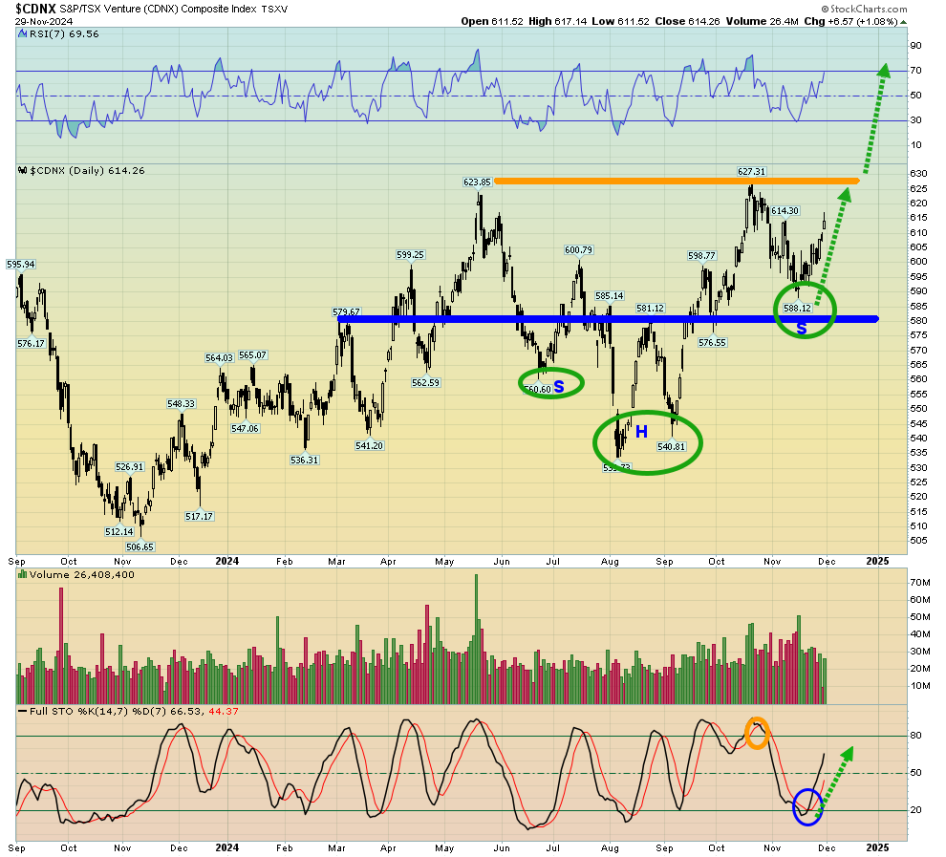
Task: Click the $CDNX ticker symbol title
Action: tap(36, 6)
